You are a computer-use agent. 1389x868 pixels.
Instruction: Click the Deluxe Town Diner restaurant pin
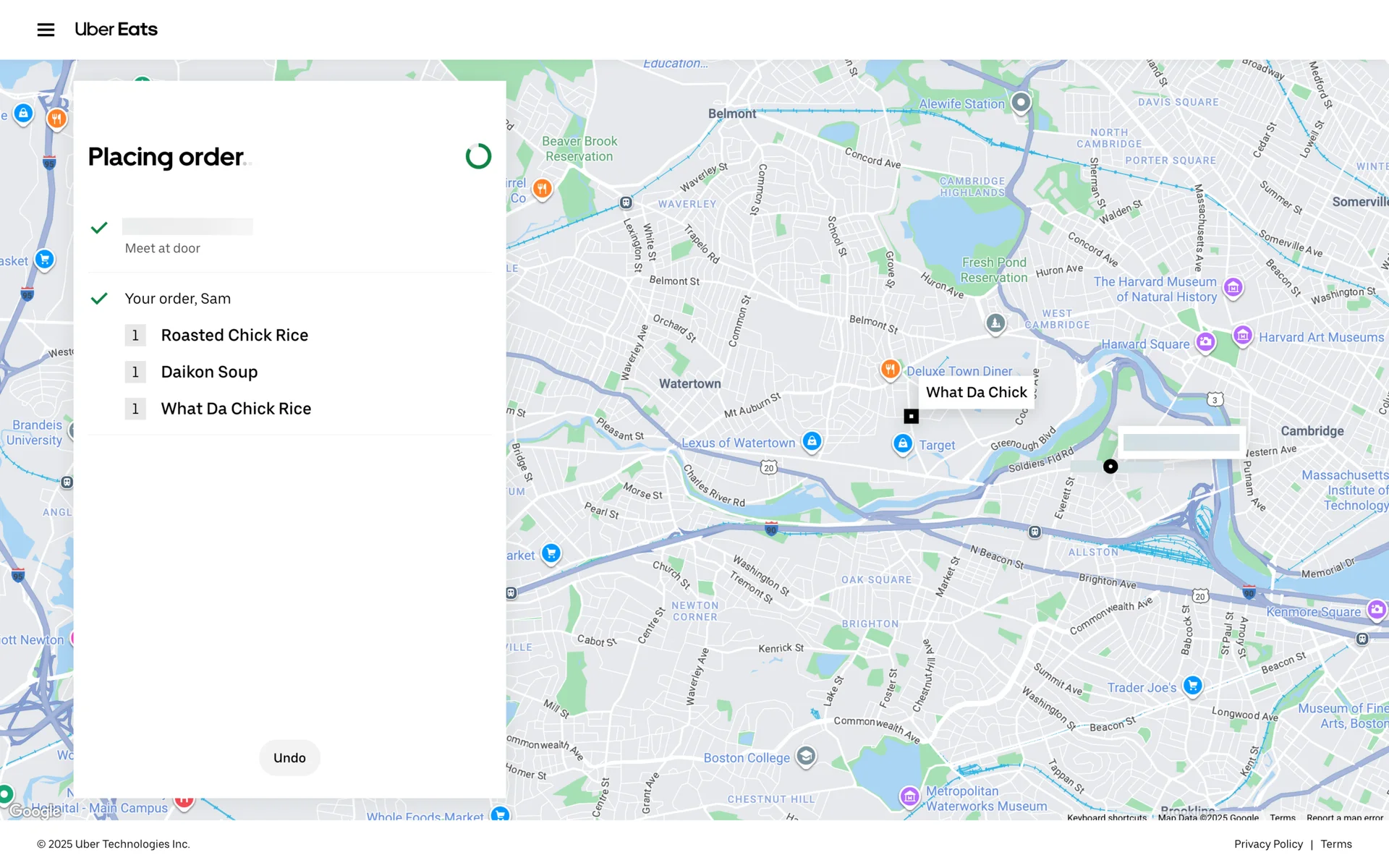(x=890, y=370)
